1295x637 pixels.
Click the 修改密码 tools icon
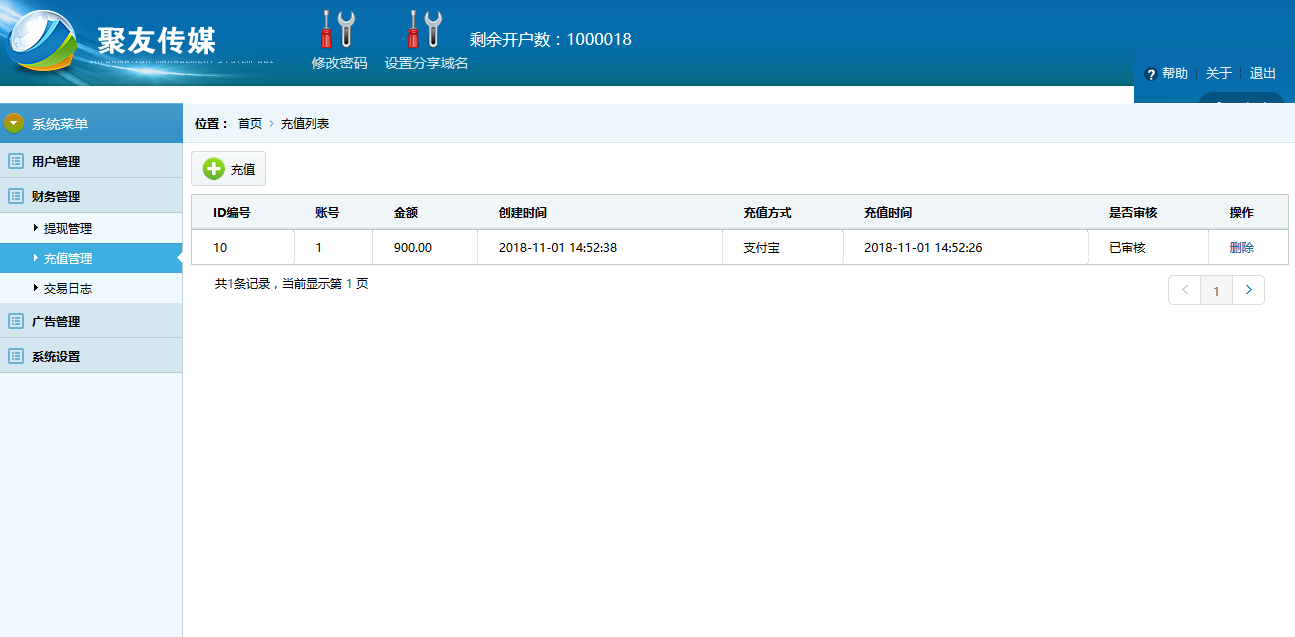[x=338, y=29]
